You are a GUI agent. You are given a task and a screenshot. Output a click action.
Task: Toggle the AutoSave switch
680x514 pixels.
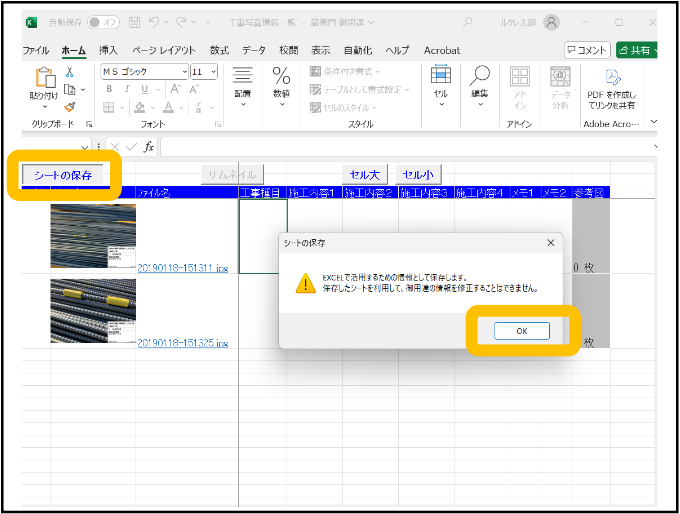[x=103, y=22]
